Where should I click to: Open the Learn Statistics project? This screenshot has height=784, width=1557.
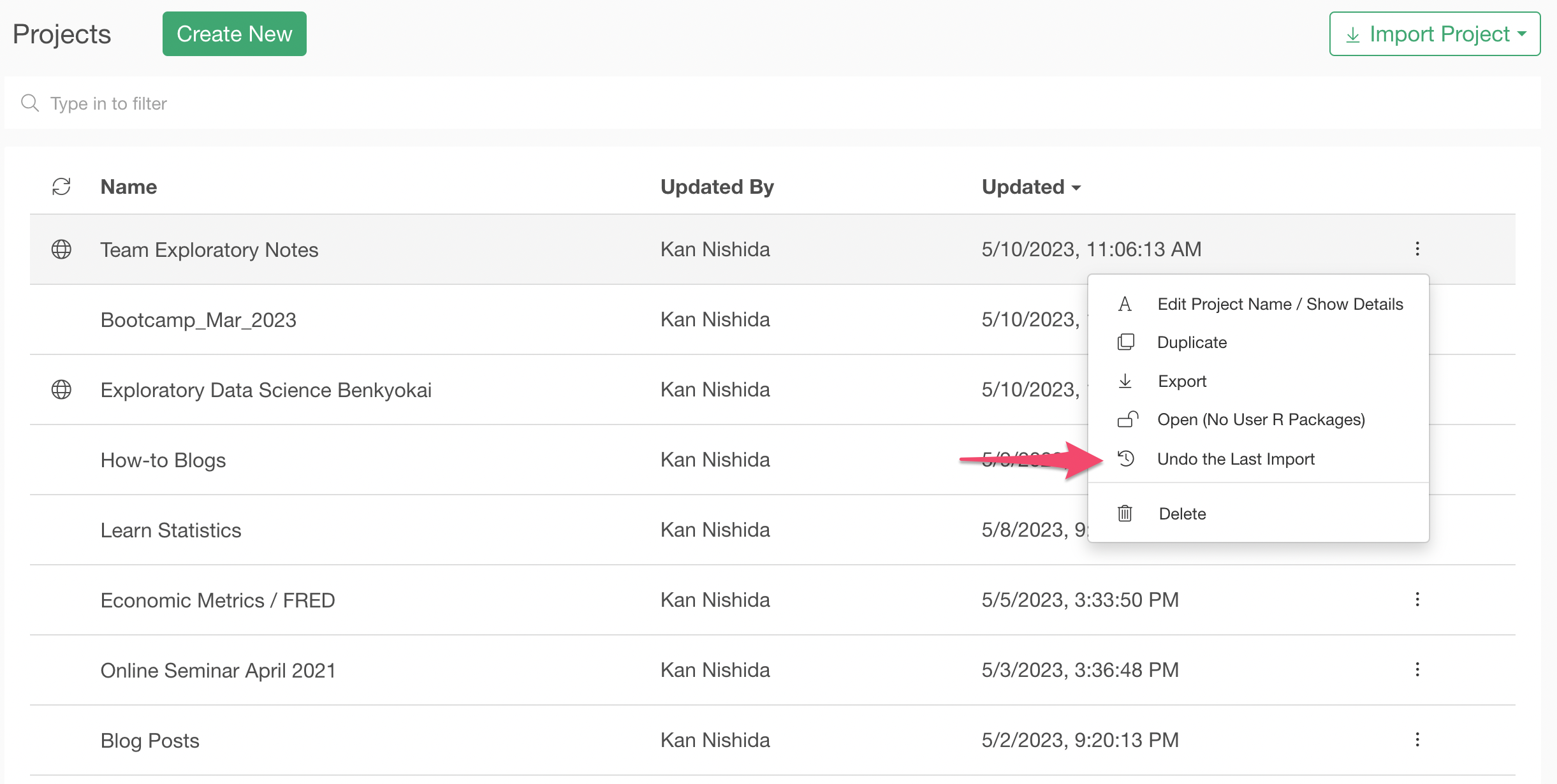tap(171, 530)
